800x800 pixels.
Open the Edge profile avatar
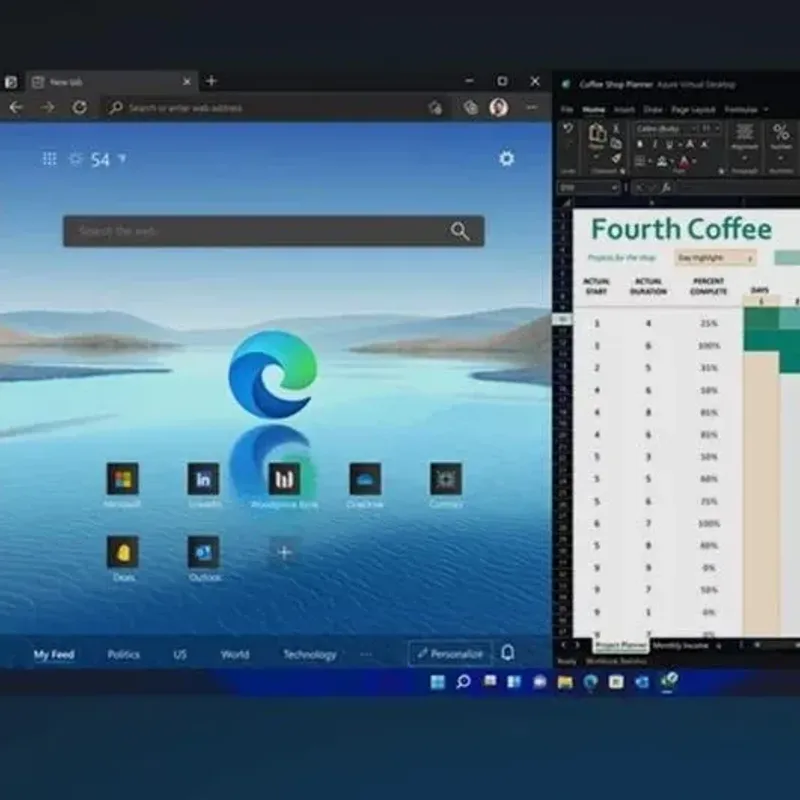pyautogui.click(x=498, y=107)
